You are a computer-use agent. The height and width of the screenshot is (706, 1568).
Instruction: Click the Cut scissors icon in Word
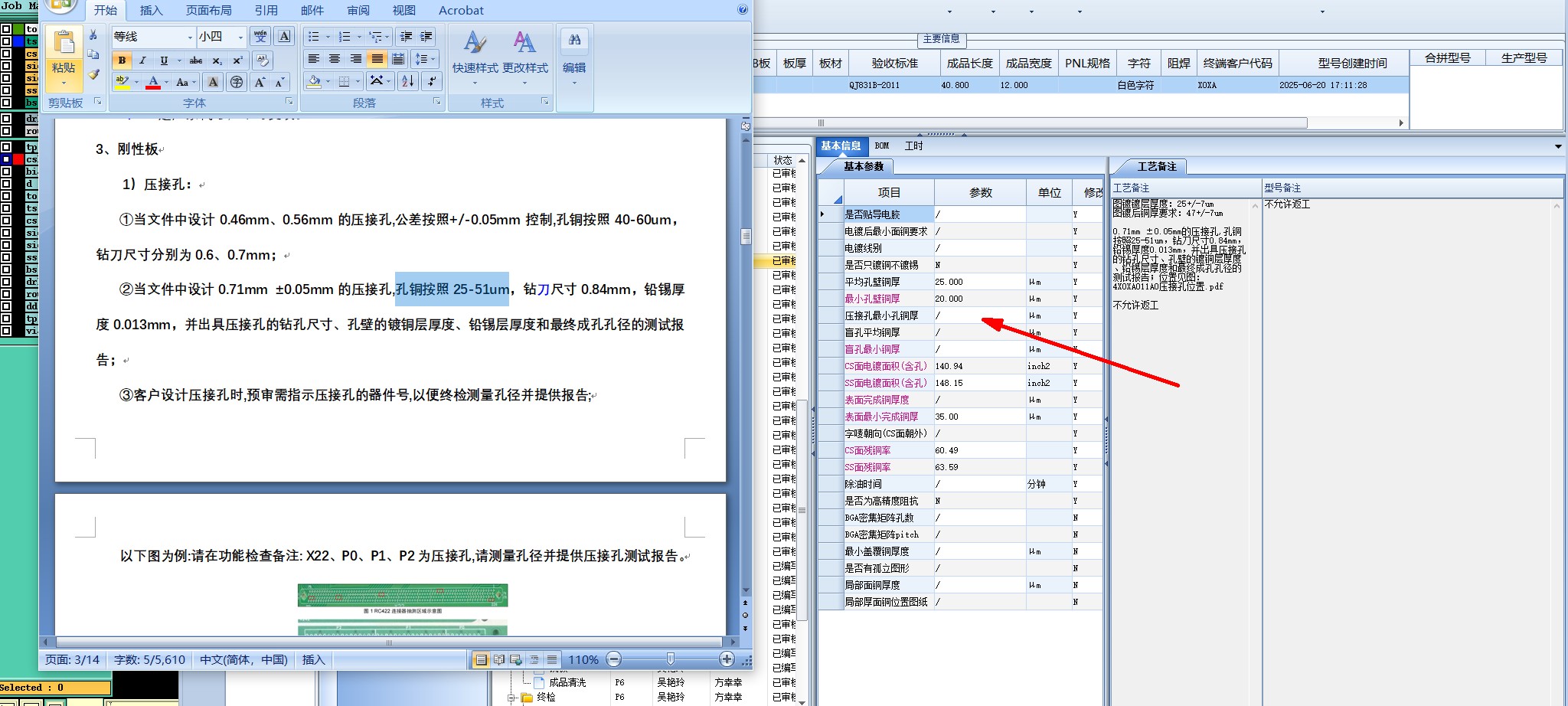click(93, 35)
